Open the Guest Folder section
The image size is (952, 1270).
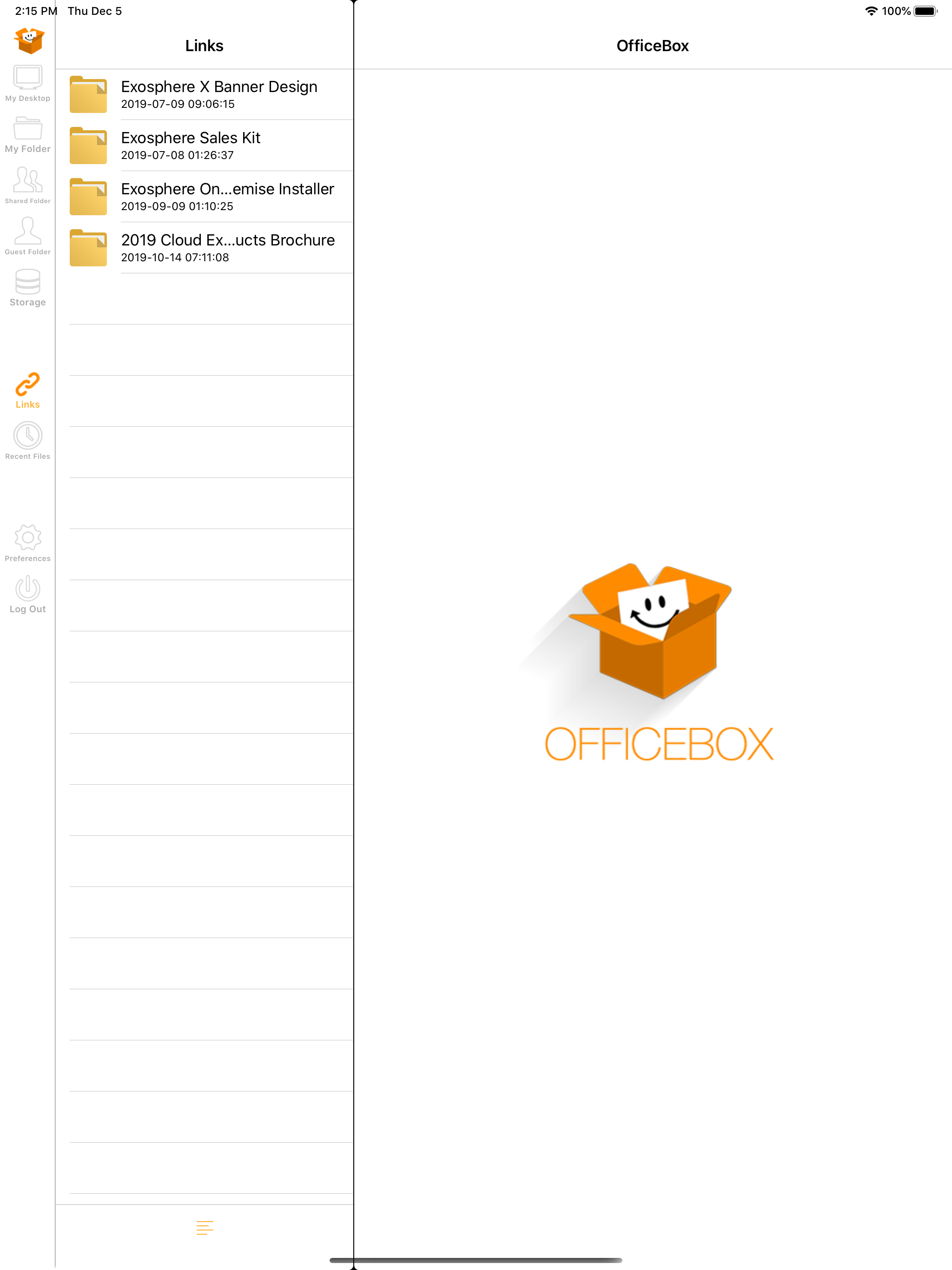[27, 236]
